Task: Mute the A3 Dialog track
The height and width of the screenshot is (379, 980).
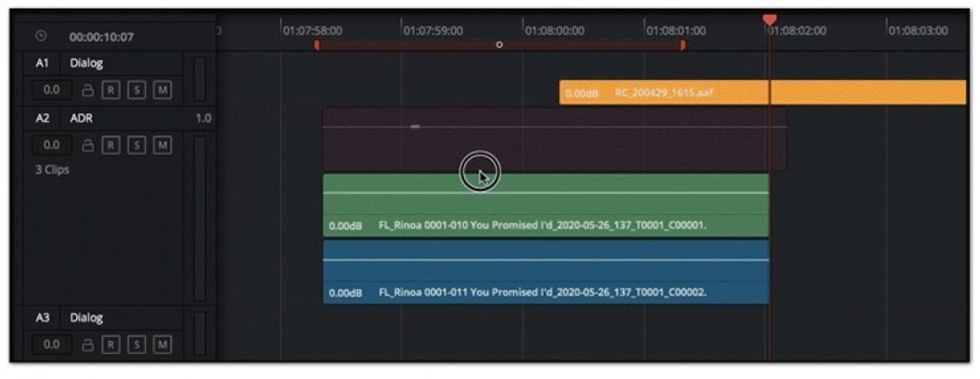Action: 162,345
